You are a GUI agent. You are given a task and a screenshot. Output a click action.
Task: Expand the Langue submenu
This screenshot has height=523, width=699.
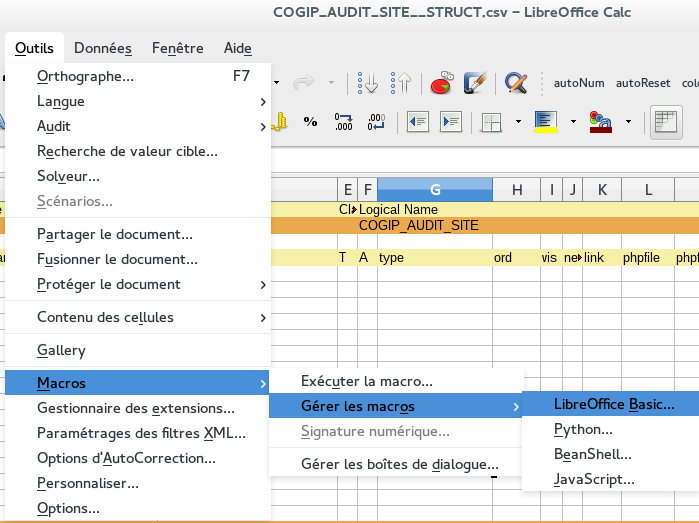(138, 102)
